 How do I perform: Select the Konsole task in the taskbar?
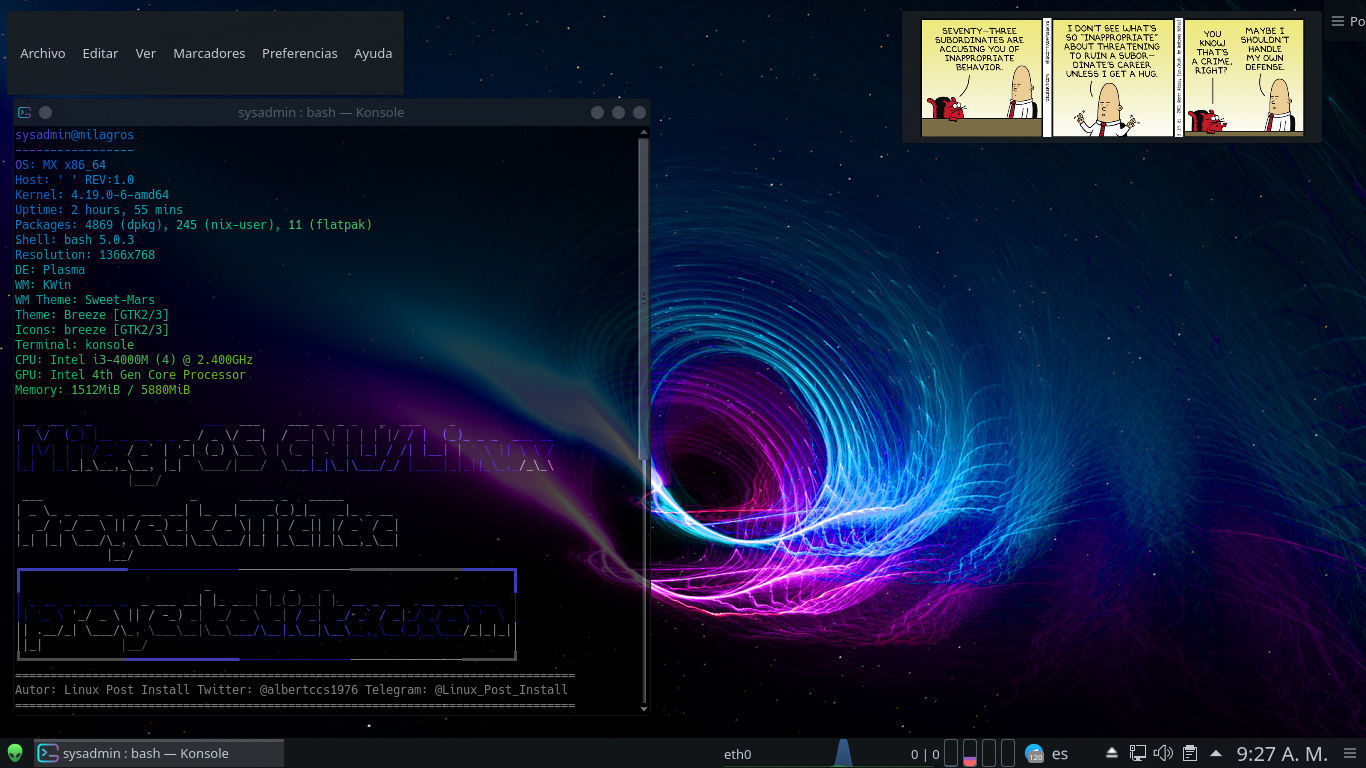pyautogui.click(x=159, y=753)
